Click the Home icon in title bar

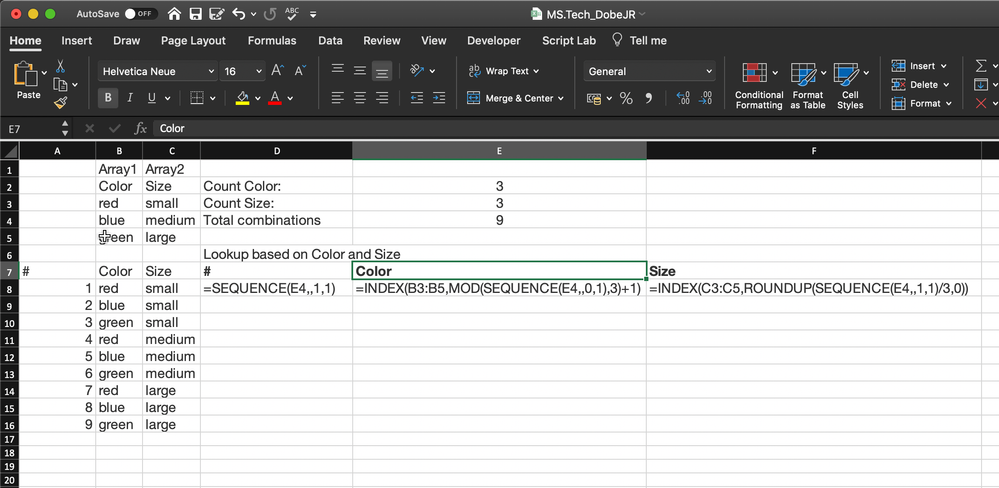coord(174,13)
